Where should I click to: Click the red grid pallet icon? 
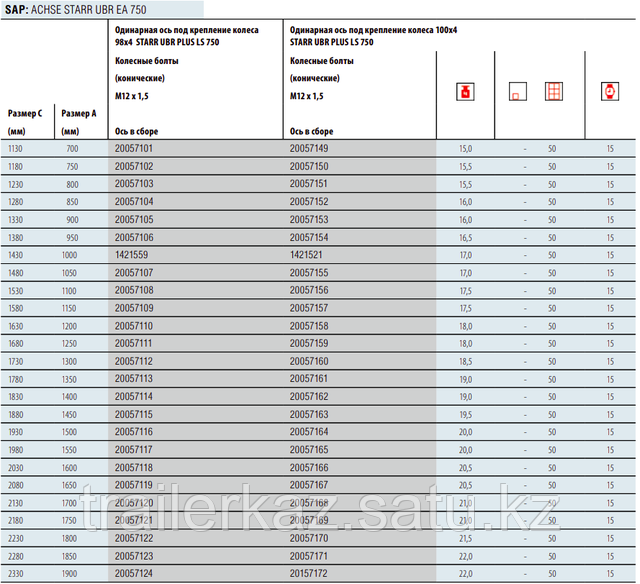pyautogui.click(x=554, y=91)
